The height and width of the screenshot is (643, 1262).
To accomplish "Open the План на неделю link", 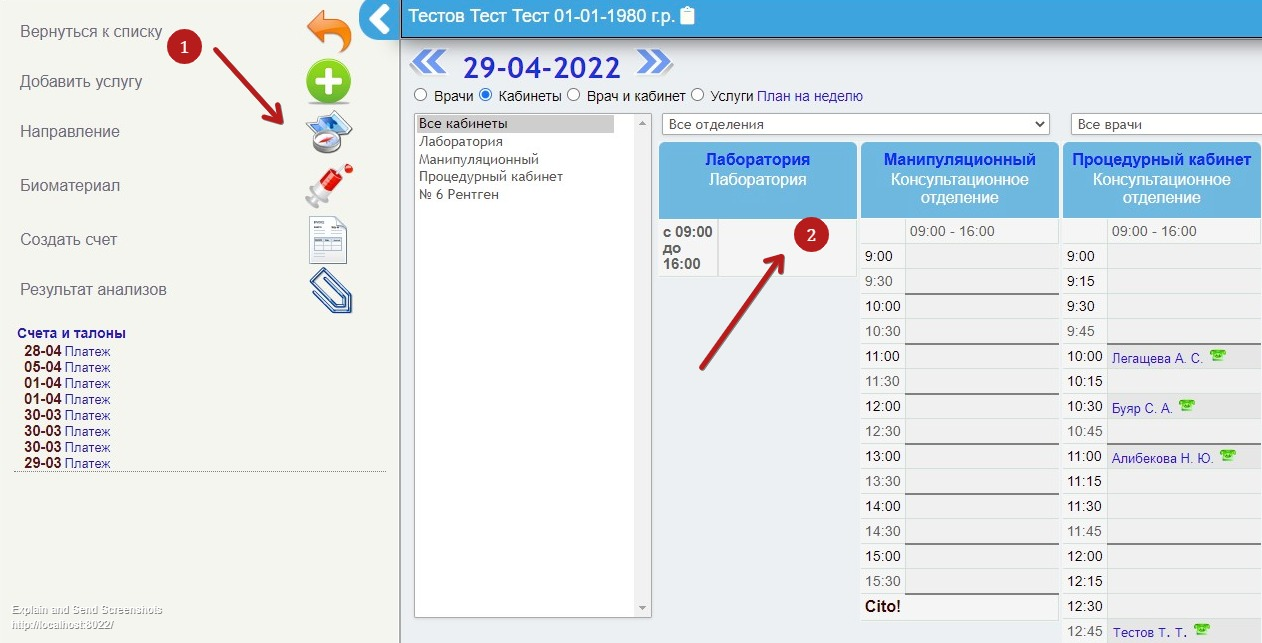I will [x=809, y=97].
